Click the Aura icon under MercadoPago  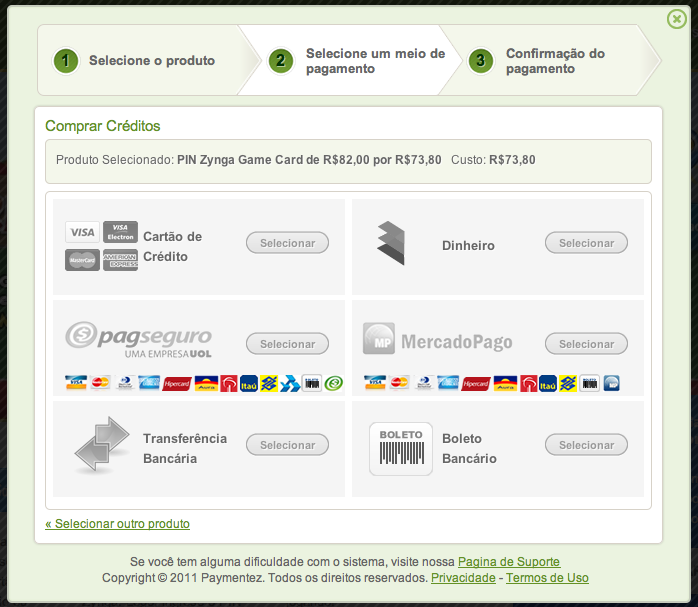click(505, 383)
